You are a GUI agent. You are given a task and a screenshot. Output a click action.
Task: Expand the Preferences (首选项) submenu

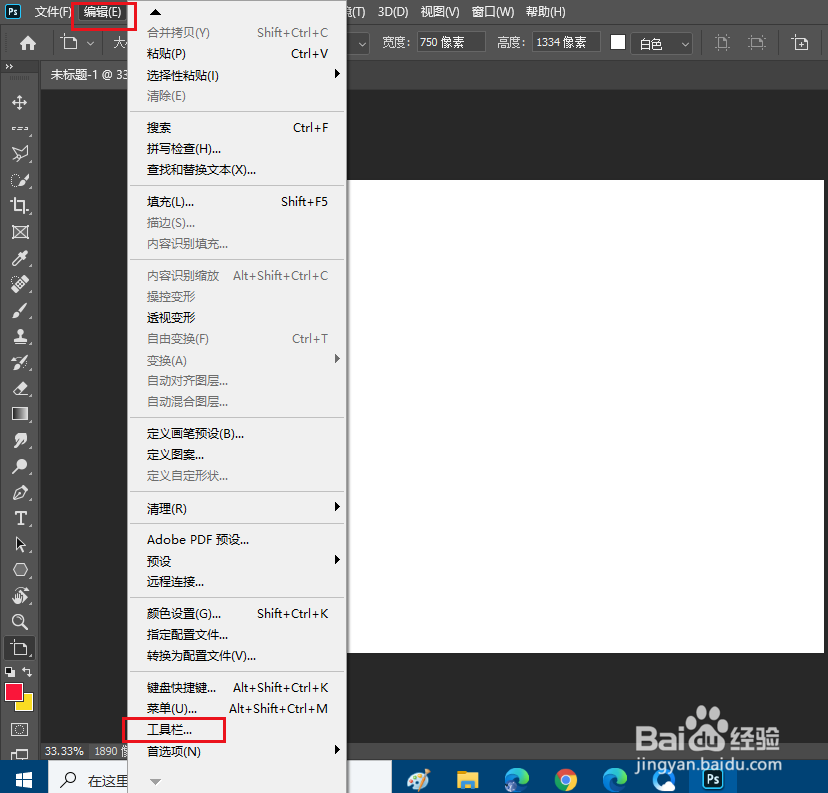click(238, 751)
